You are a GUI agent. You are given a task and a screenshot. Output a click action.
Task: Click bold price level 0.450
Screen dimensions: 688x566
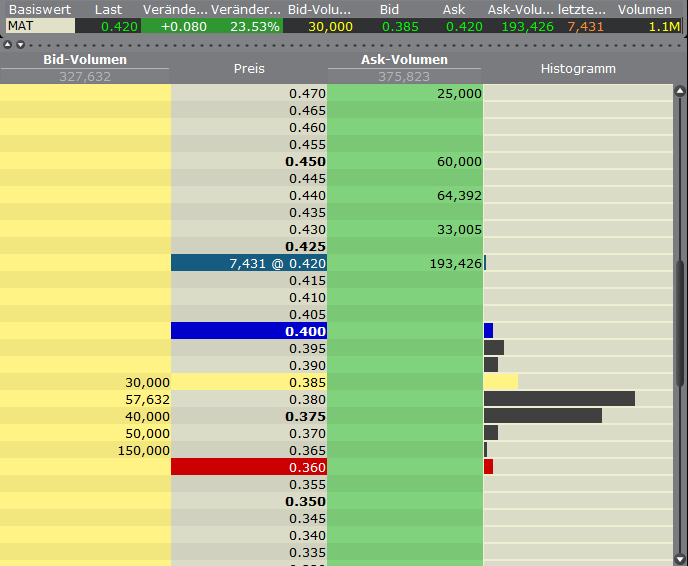[305, 161]
